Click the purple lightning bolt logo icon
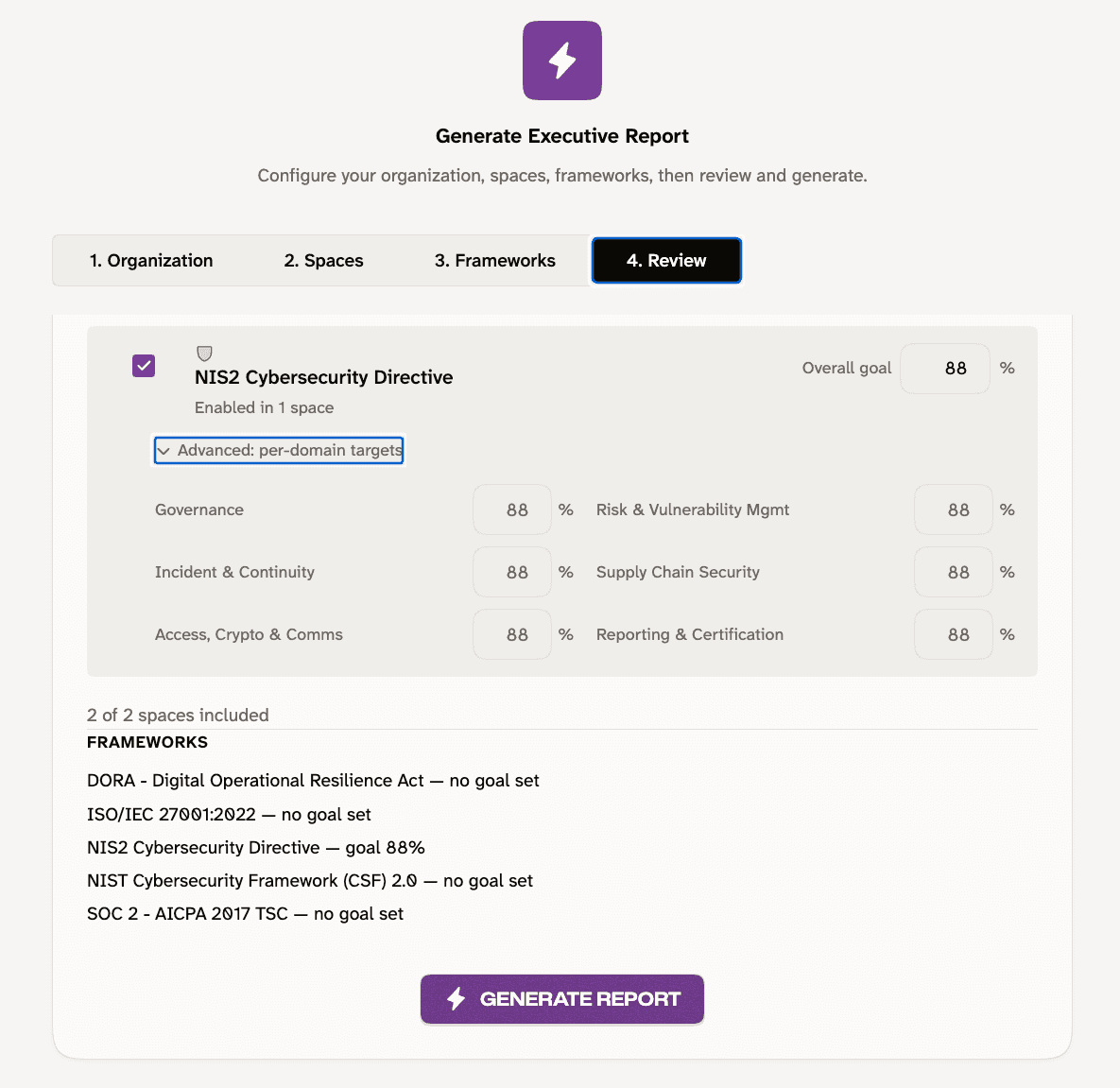 (x=561, y=60)
